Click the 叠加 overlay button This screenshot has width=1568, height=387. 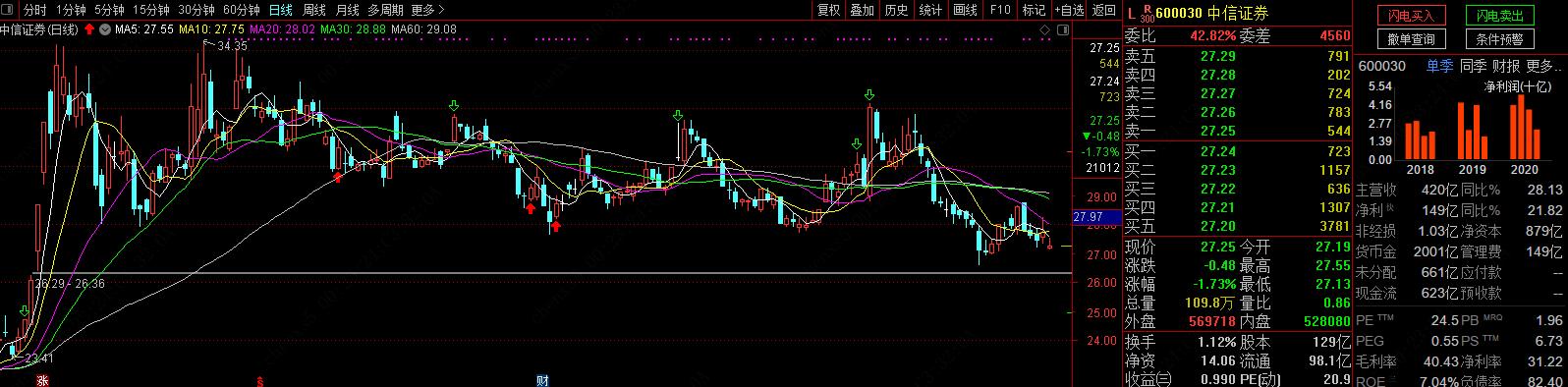(x=863, y=10)
